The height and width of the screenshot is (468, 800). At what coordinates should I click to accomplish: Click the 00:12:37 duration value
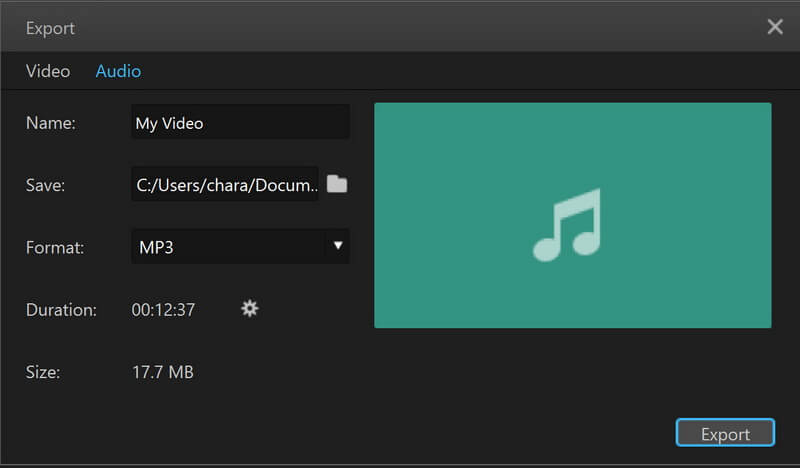[x=163, y=310]
